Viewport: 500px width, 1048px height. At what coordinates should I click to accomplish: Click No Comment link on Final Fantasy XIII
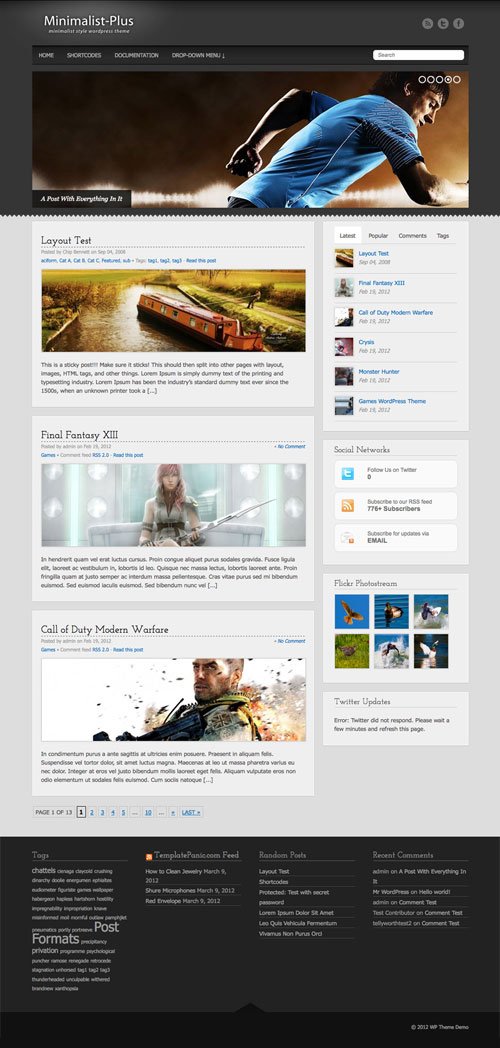290,446
